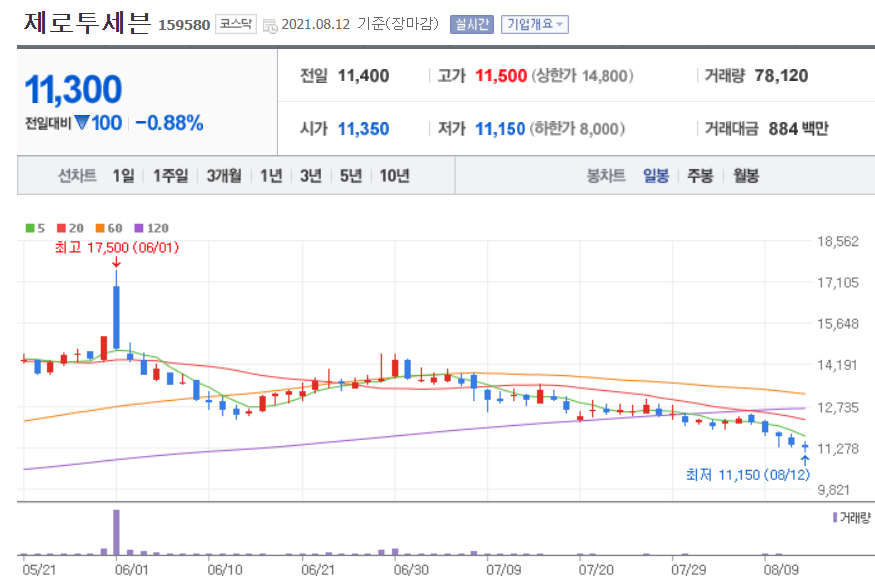
Task: Select the 10년 line chart period
Action: click(395, 176)
